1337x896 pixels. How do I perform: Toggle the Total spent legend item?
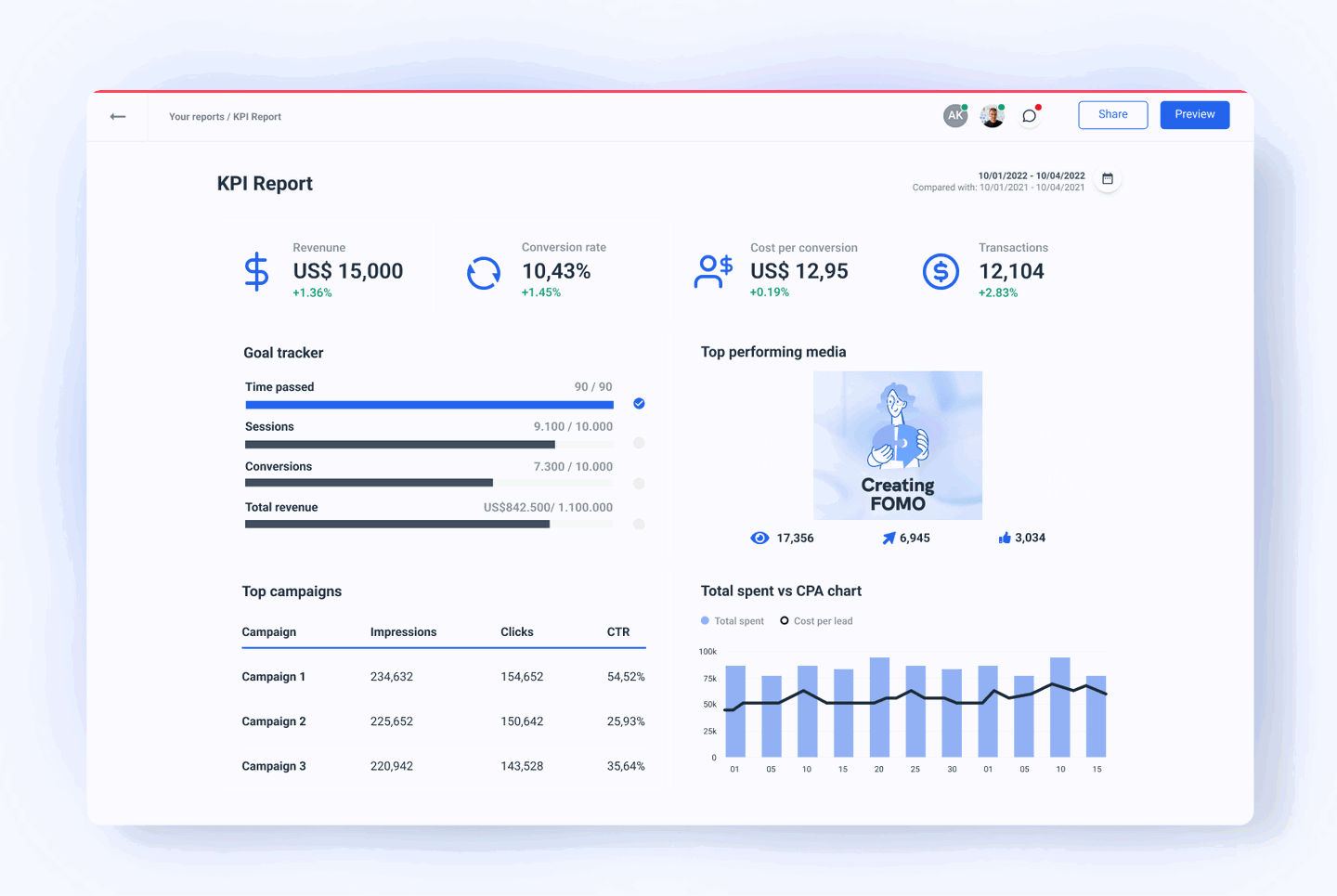tap(733, 620)
